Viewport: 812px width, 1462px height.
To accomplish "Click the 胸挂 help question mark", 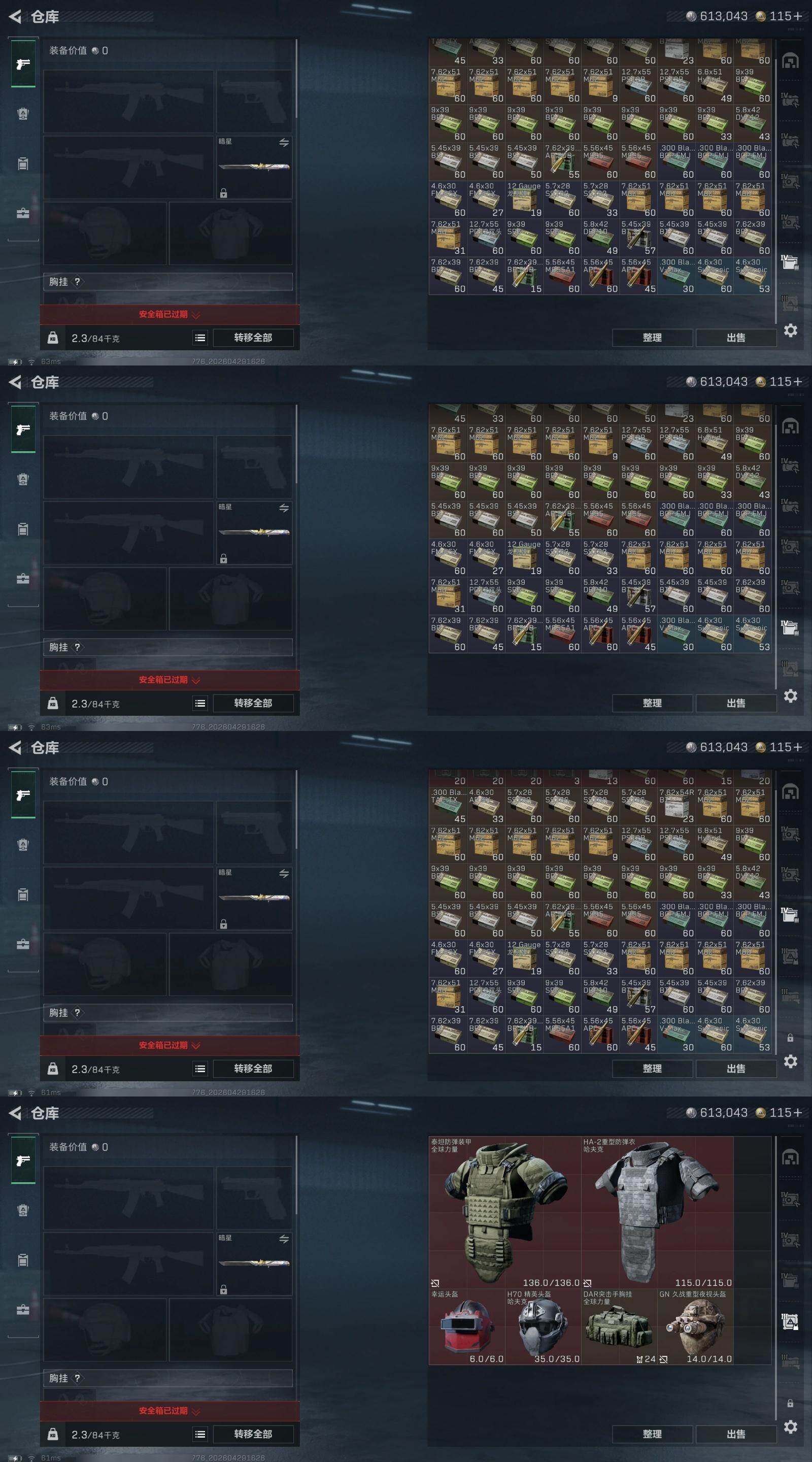I will (x=77, y=1378).
